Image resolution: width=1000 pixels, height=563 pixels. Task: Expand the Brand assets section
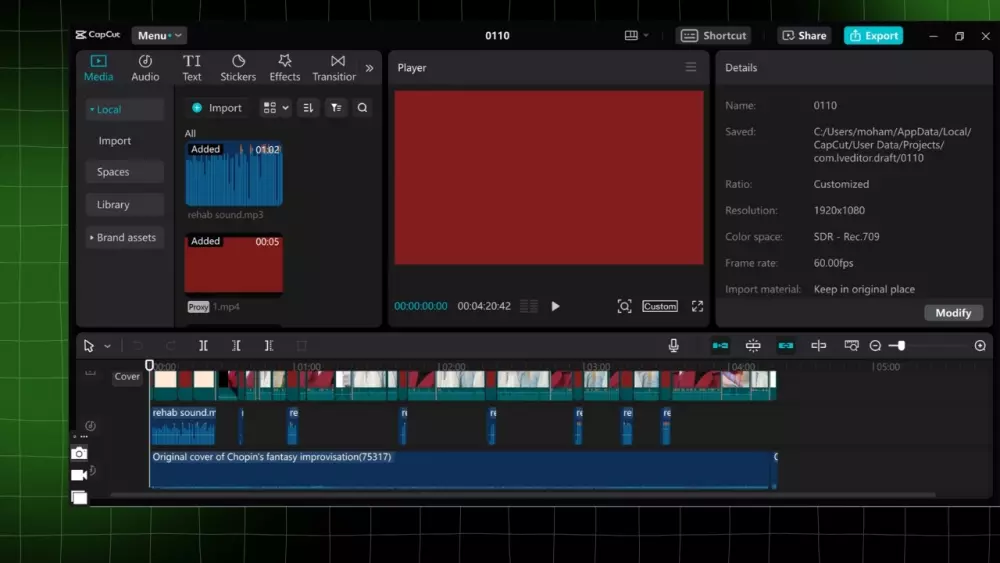coord(125,238)
